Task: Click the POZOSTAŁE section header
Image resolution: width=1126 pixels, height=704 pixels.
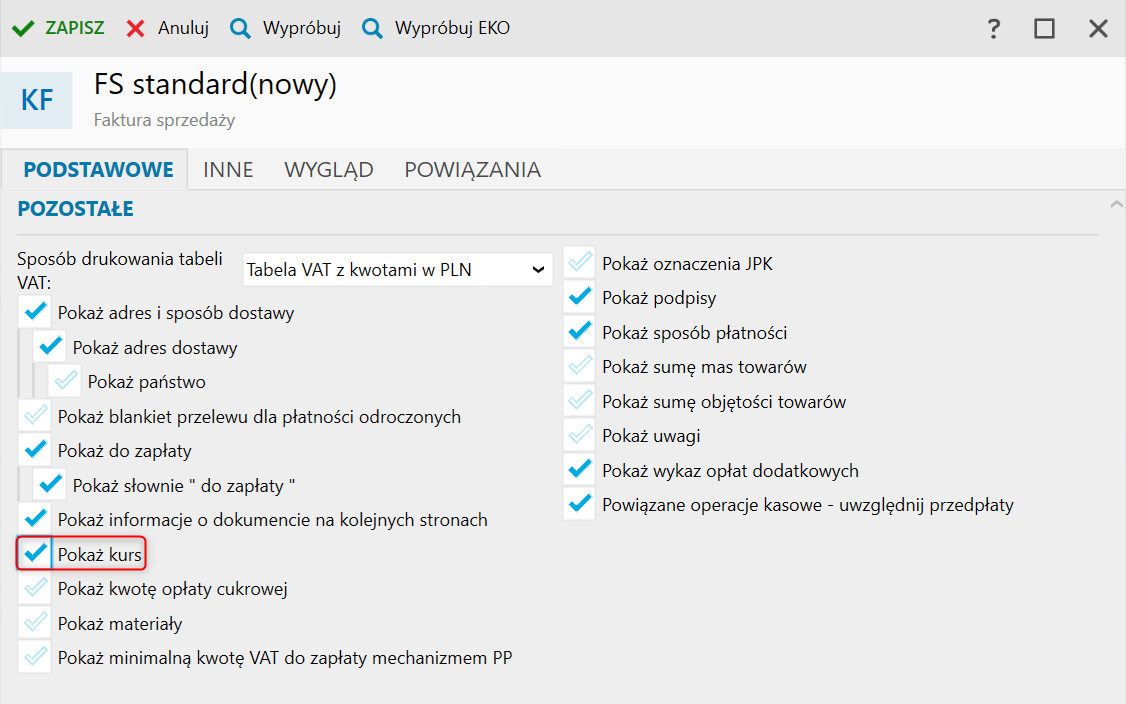Action: 75,209
